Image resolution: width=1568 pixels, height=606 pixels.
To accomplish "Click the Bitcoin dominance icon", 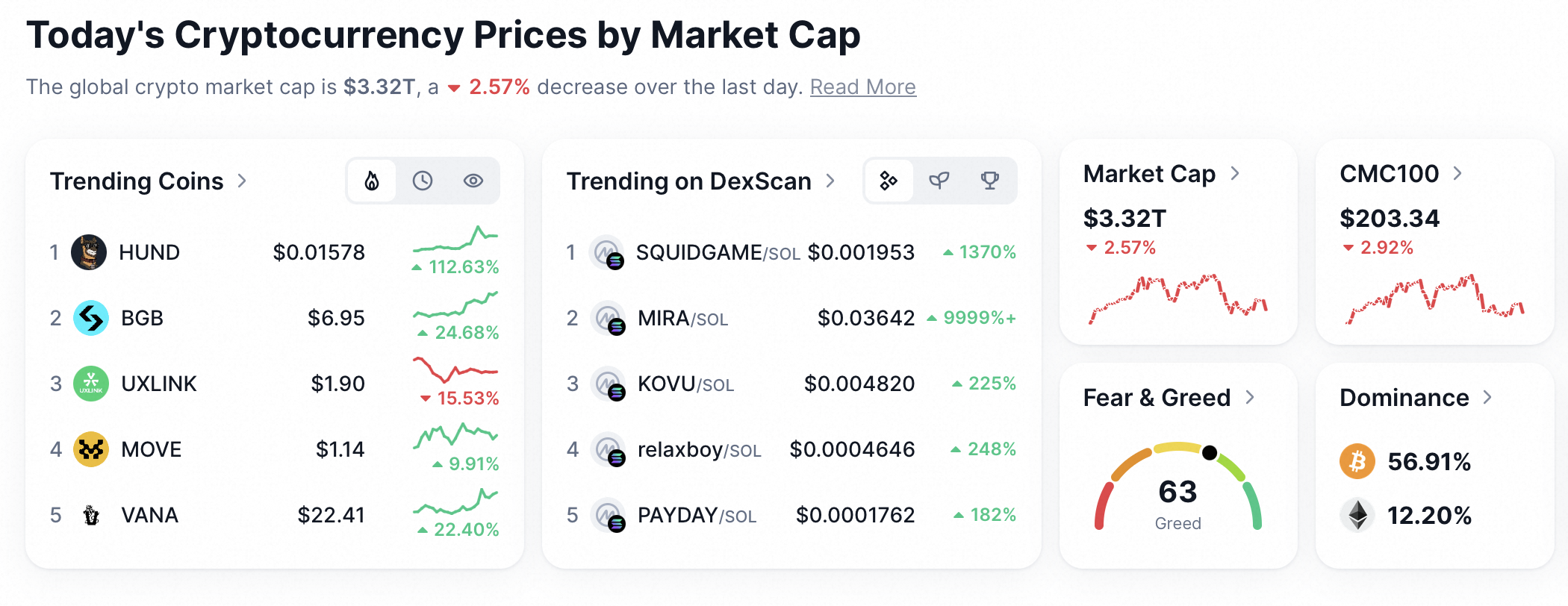I will coord(1357,461).
